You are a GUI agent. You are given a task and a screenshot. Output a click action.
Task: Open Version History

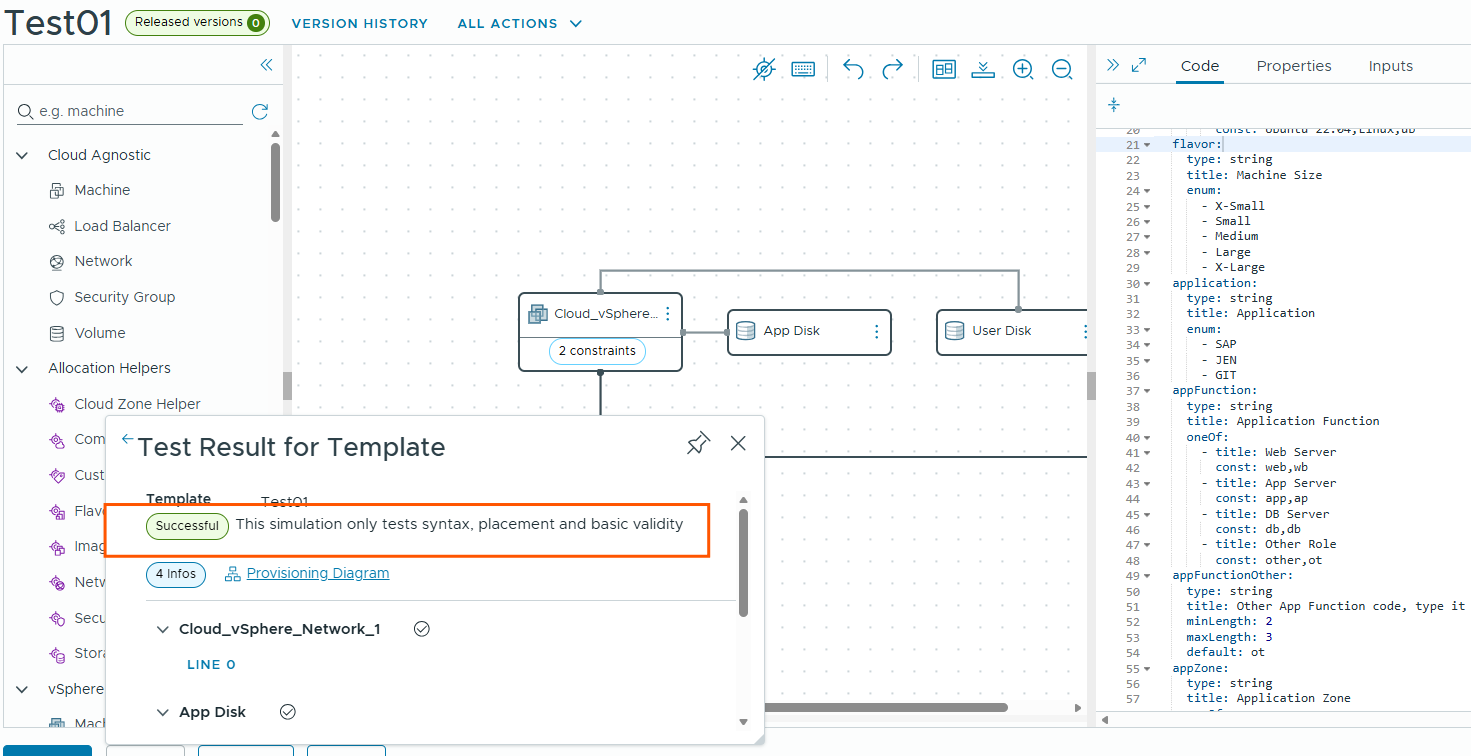click(359, 23)
